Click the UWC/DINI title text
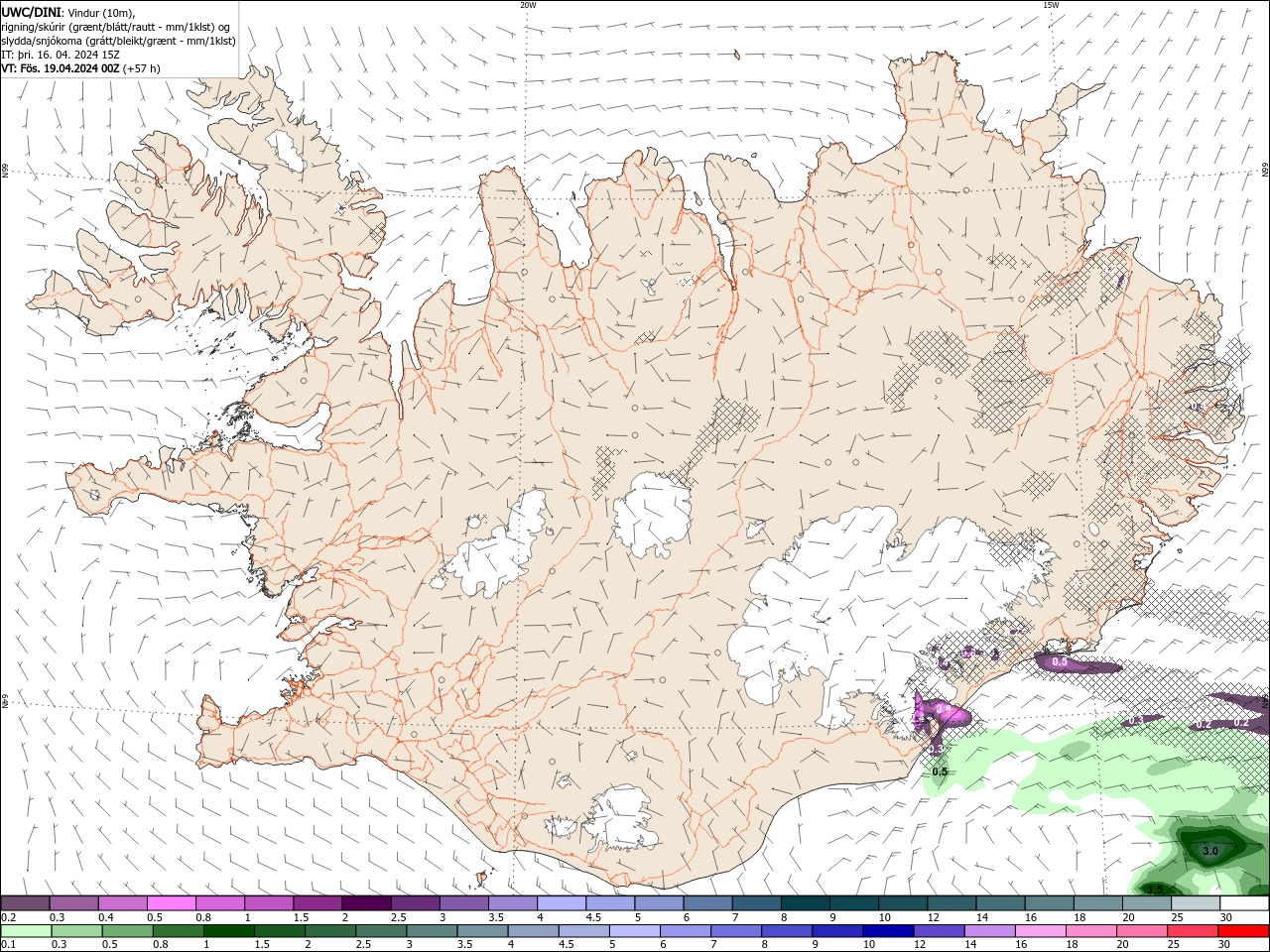 [x=30, y=12]
